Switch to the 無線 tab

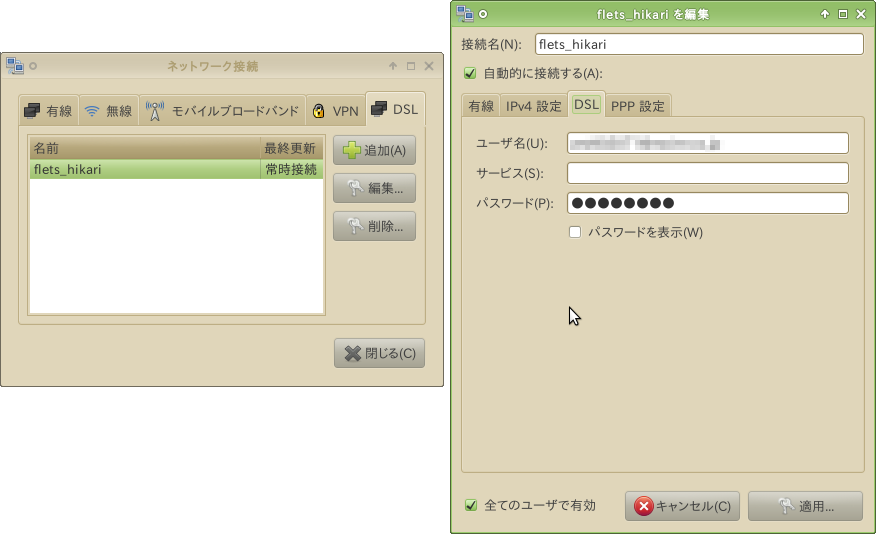coord(109,111)
